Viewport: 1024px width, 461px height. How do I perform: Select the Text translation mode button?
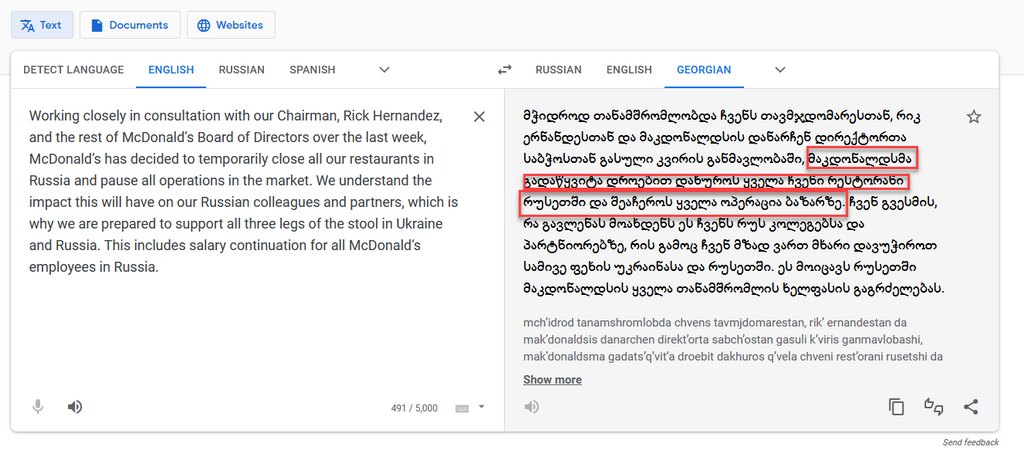[x=42, y=25]
